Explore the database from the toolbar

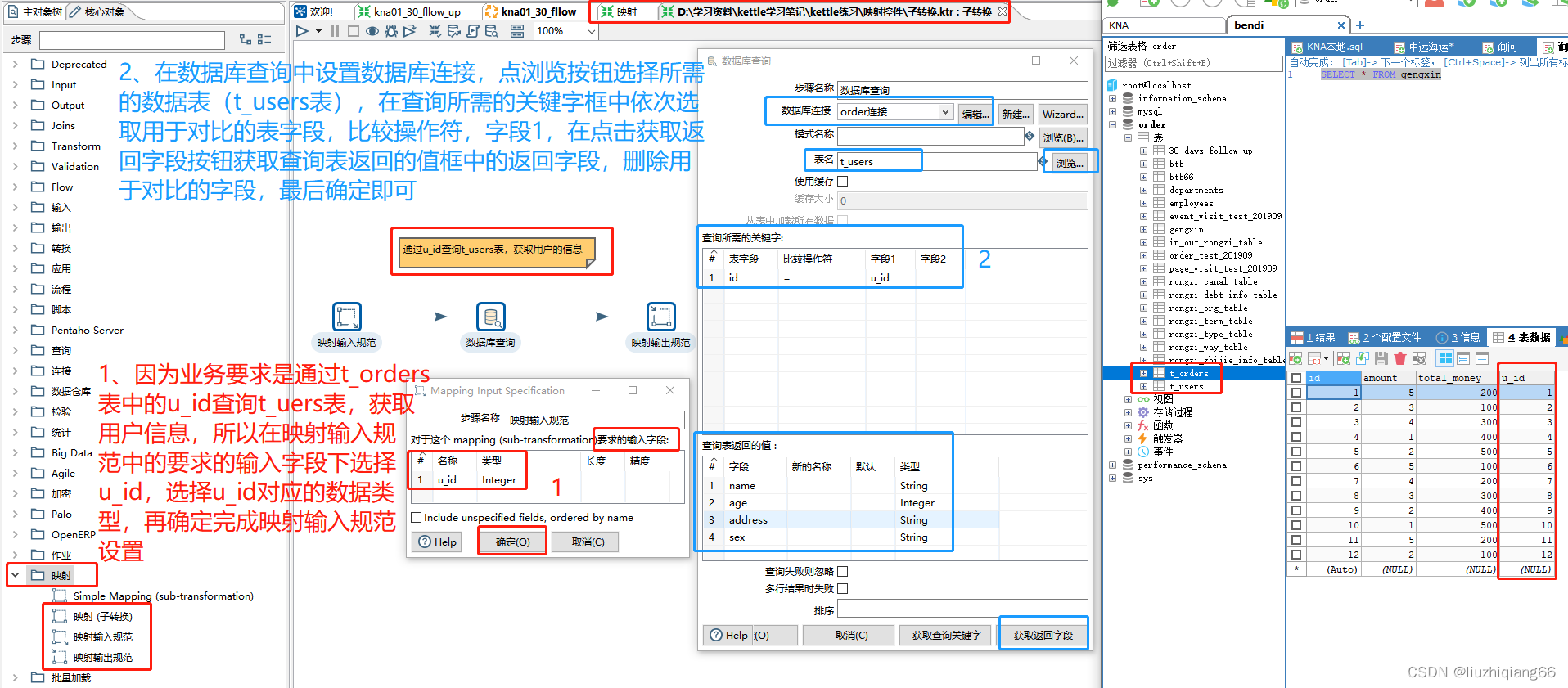(492, 31)
